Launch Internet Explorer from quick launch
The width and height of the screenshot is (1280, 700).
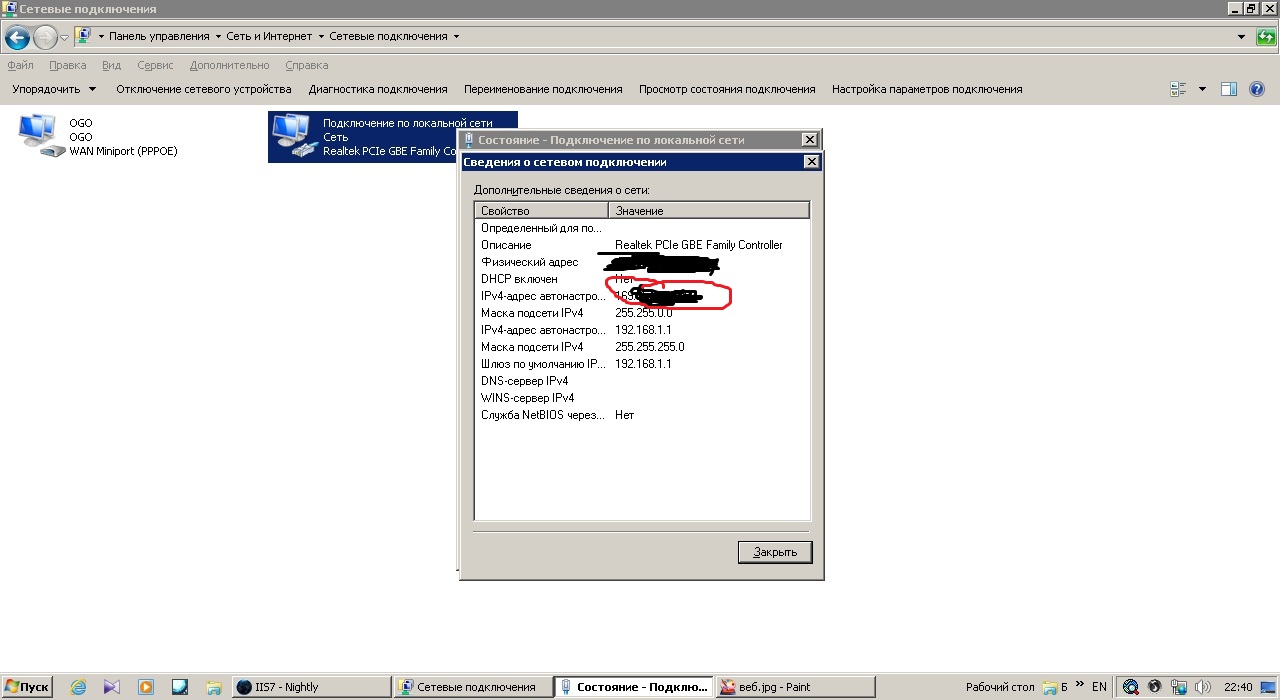pyautogui.click(x=78, y=687)
